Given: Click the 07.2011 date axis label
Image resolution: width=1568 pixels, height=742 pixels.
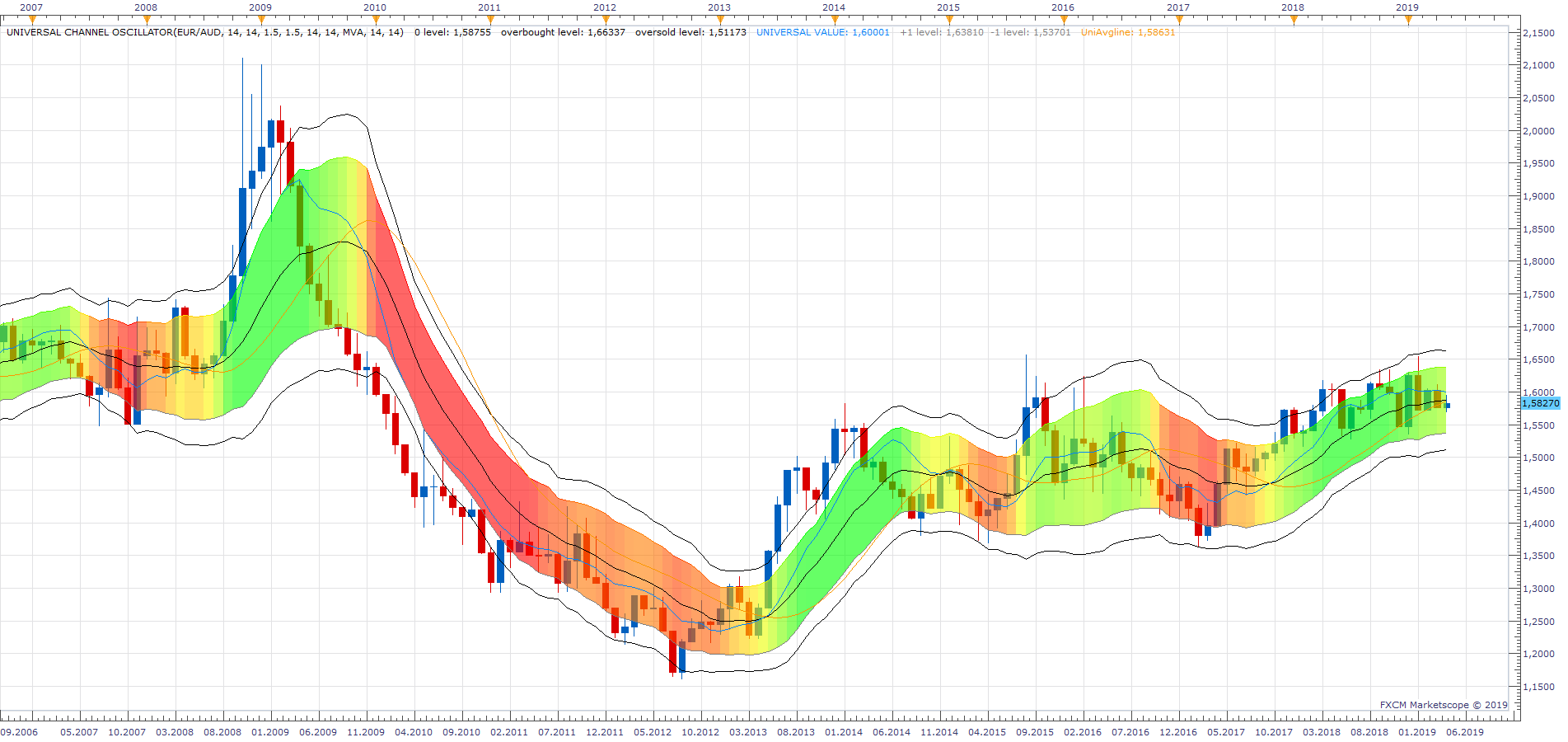Looking at the screenshot, I should pos(557,732).
